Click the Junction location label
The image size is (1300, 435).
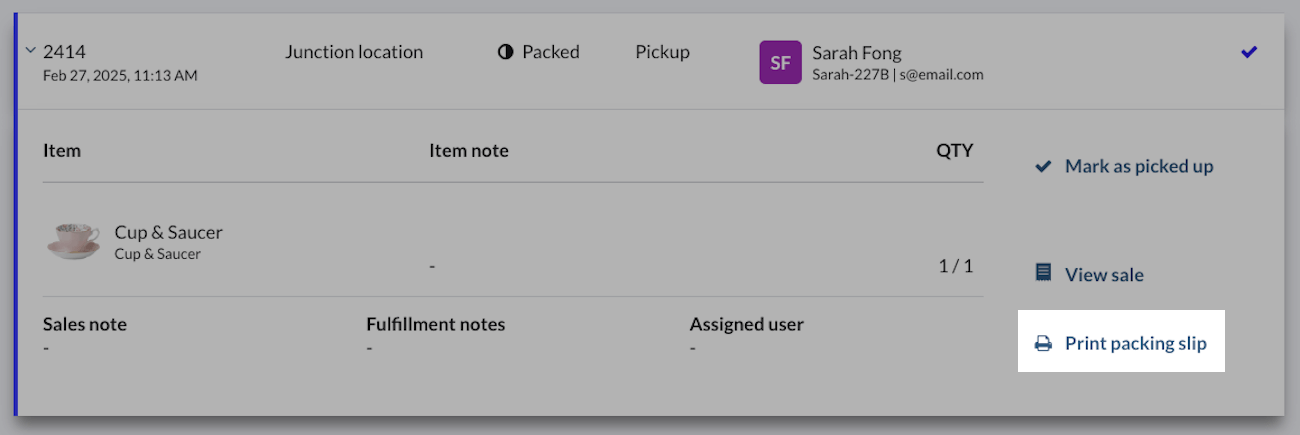pos(354,52)
